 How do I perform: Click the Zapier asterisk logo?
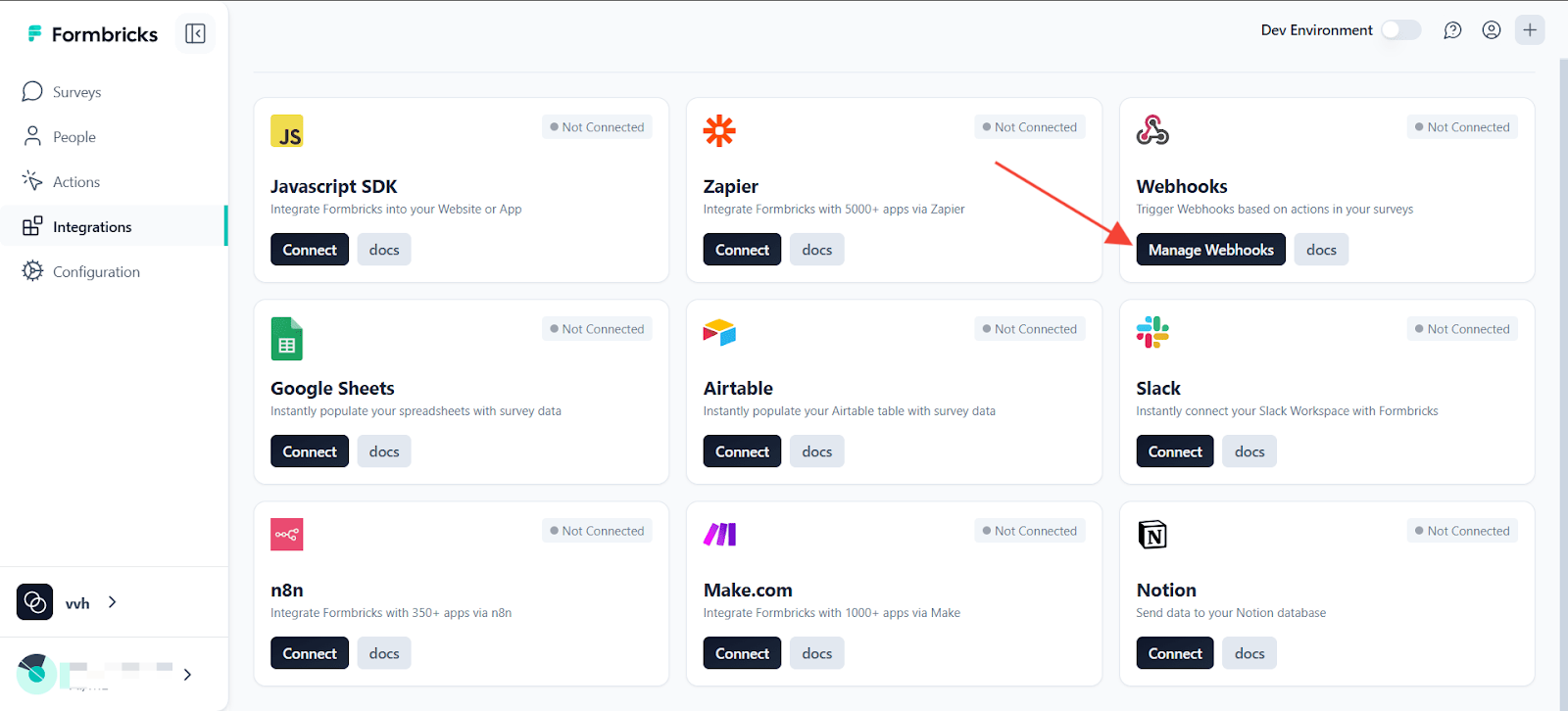(x=719, y=131)
